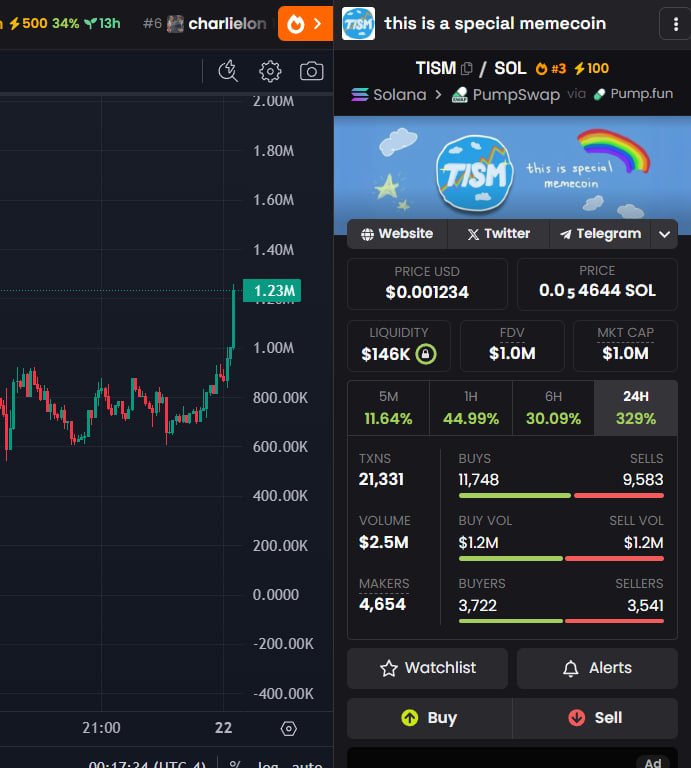Toggle auto scale on chart
This screenshot has height=768, width=691.
click(x=307, y=764)
